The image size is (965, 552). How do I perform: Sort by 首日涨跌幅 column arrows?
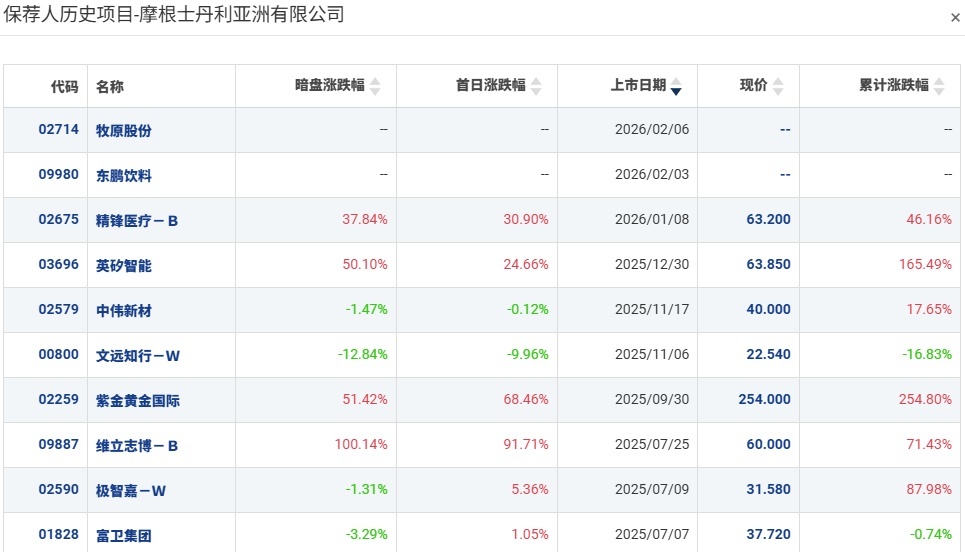point(536,86)
